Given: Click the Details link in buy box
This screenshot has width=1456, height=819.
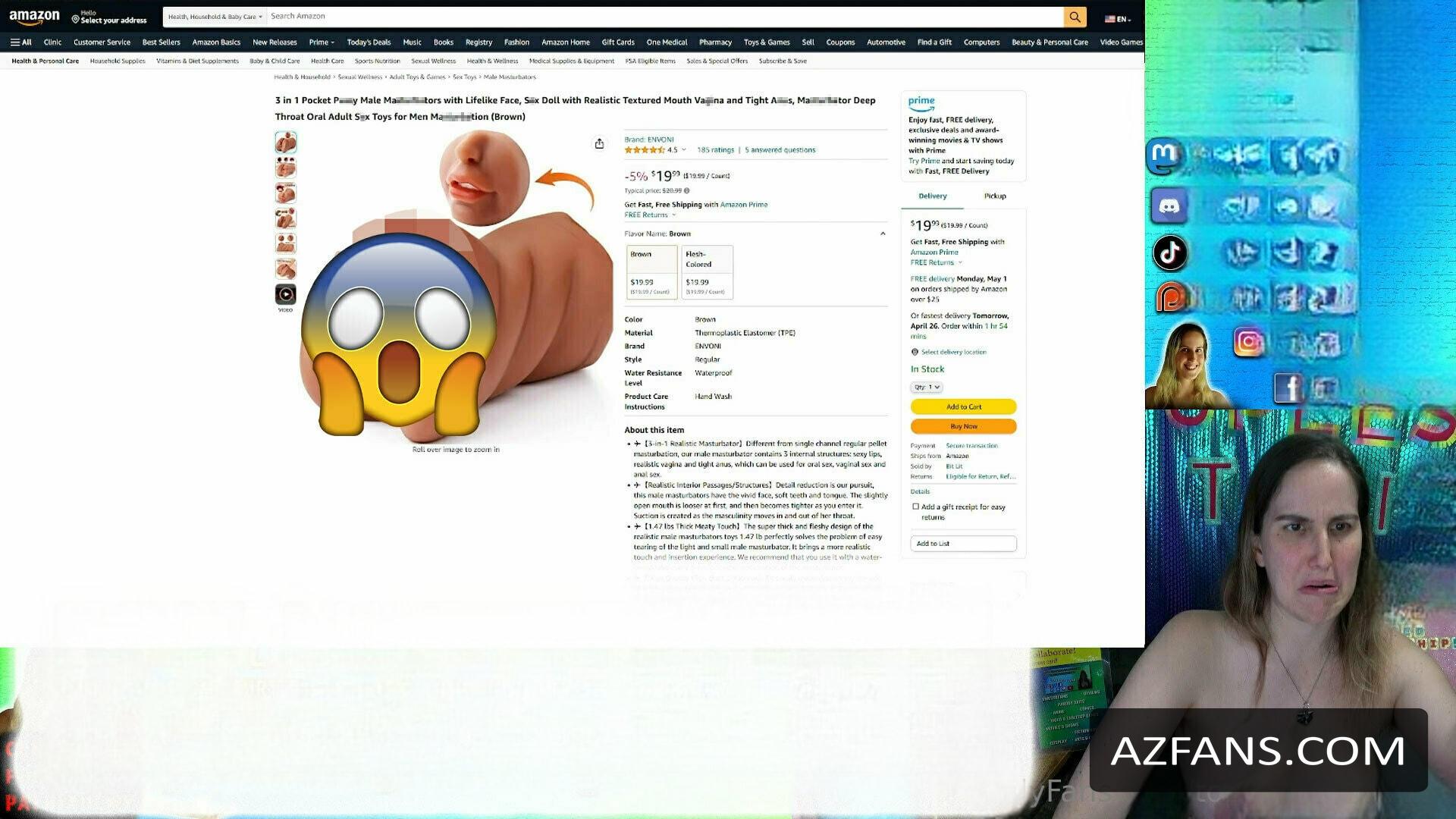Looking at the screenshot, I should click(920, 491).
